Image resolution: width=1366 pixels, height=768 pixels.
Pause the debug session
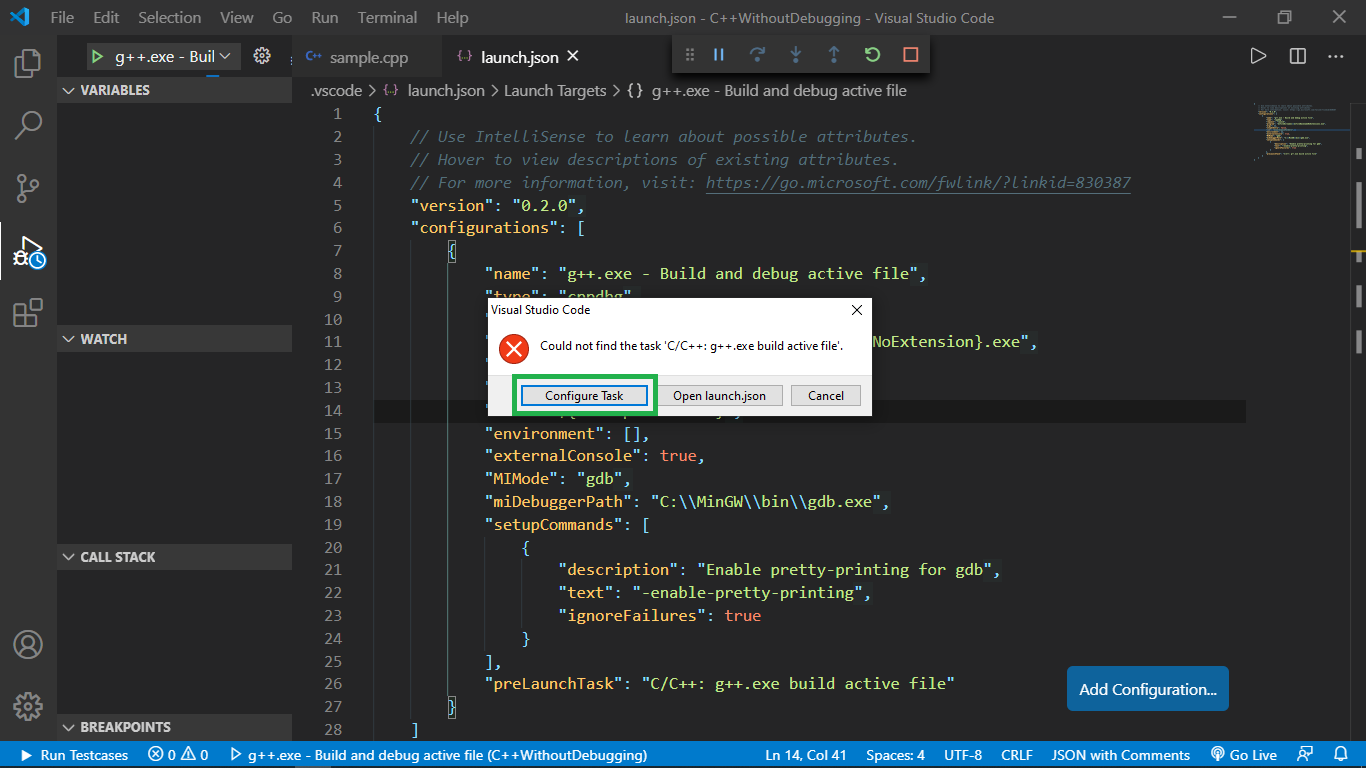(718, 55)
